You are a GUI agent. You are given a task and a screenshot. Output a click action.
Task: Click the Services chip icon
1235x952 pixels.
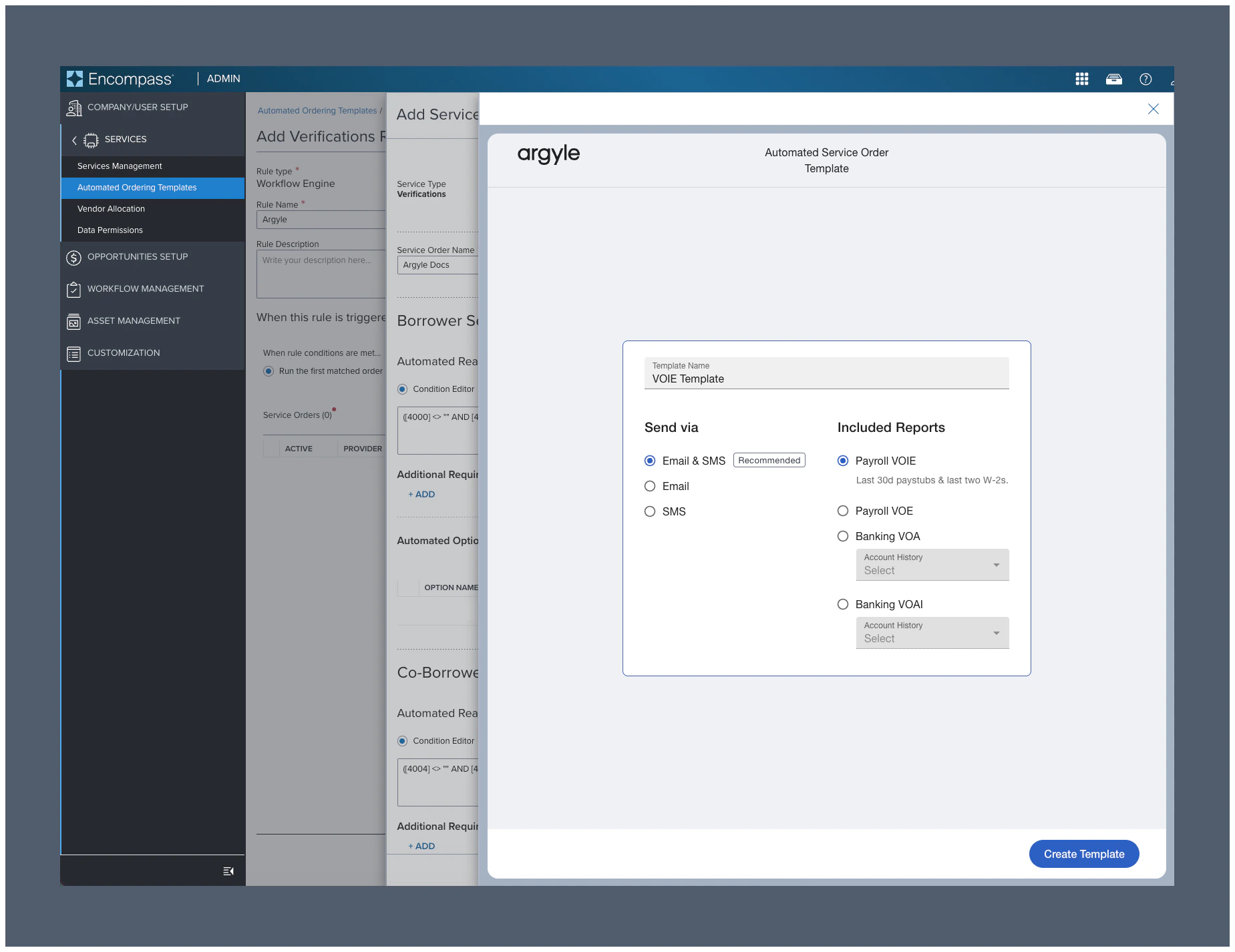point(91,140)
